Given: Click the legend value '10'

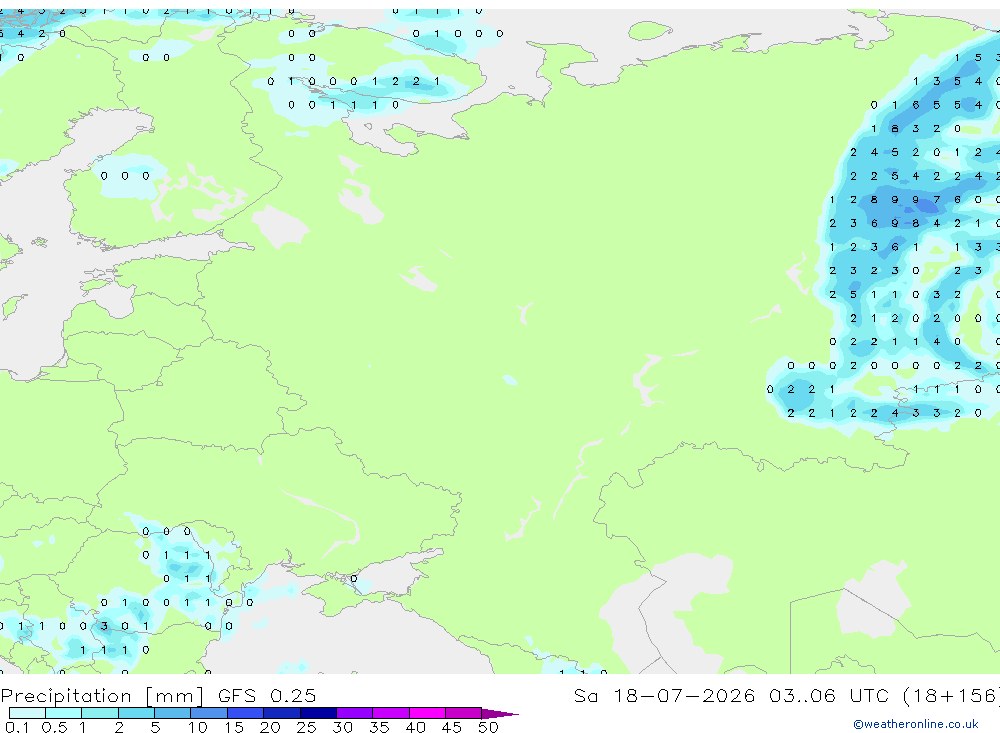Looking at the screenshot, I should tap(197, 727).
